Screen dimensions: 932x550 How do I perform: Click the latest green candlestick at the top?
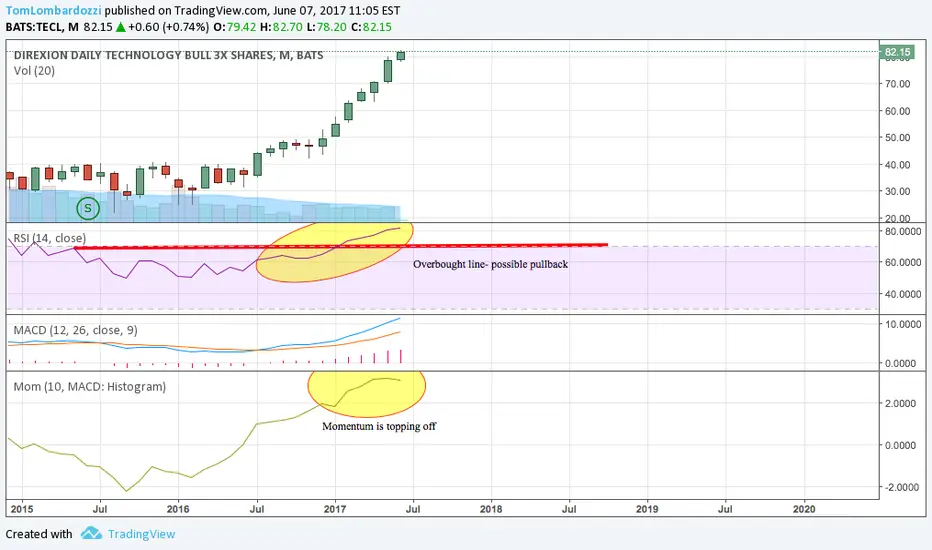[x=401, y=56]
